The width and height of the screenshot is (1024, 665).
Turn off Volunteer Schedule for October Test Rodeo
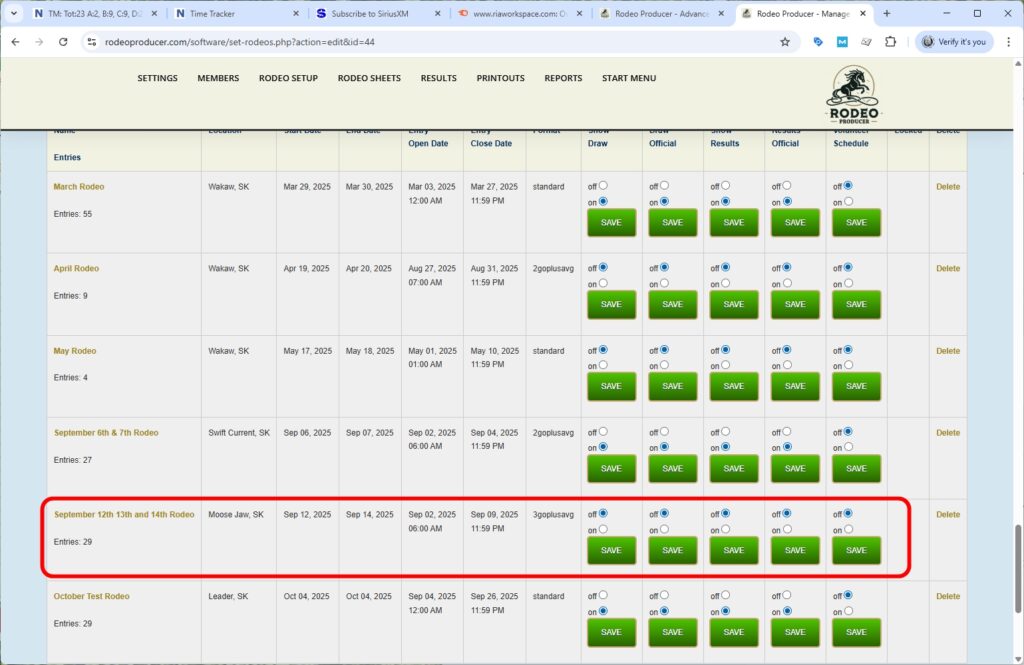coord(848,595)
